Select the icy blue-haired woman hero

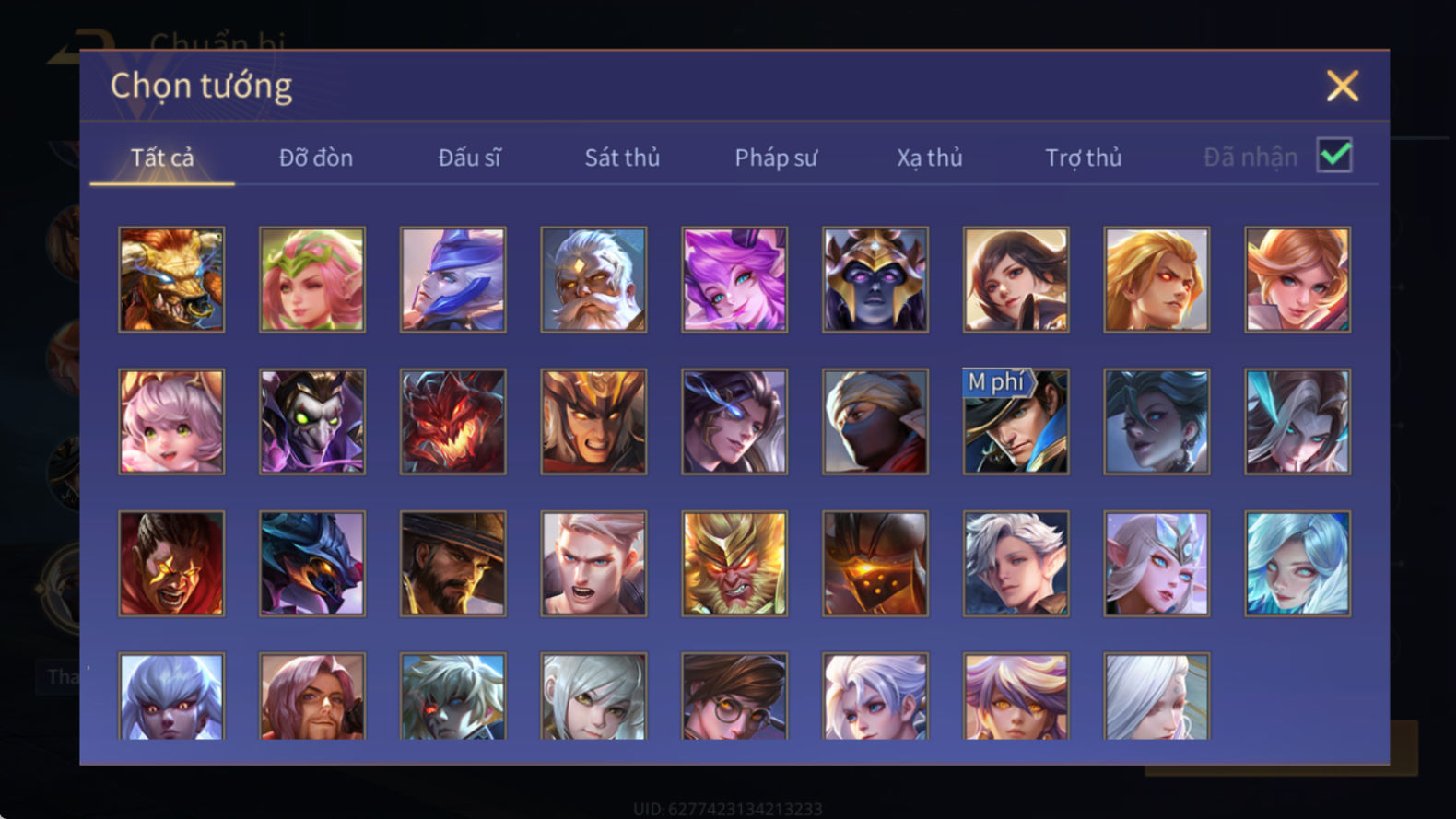pyautogui.click(x=1297, y=564)
